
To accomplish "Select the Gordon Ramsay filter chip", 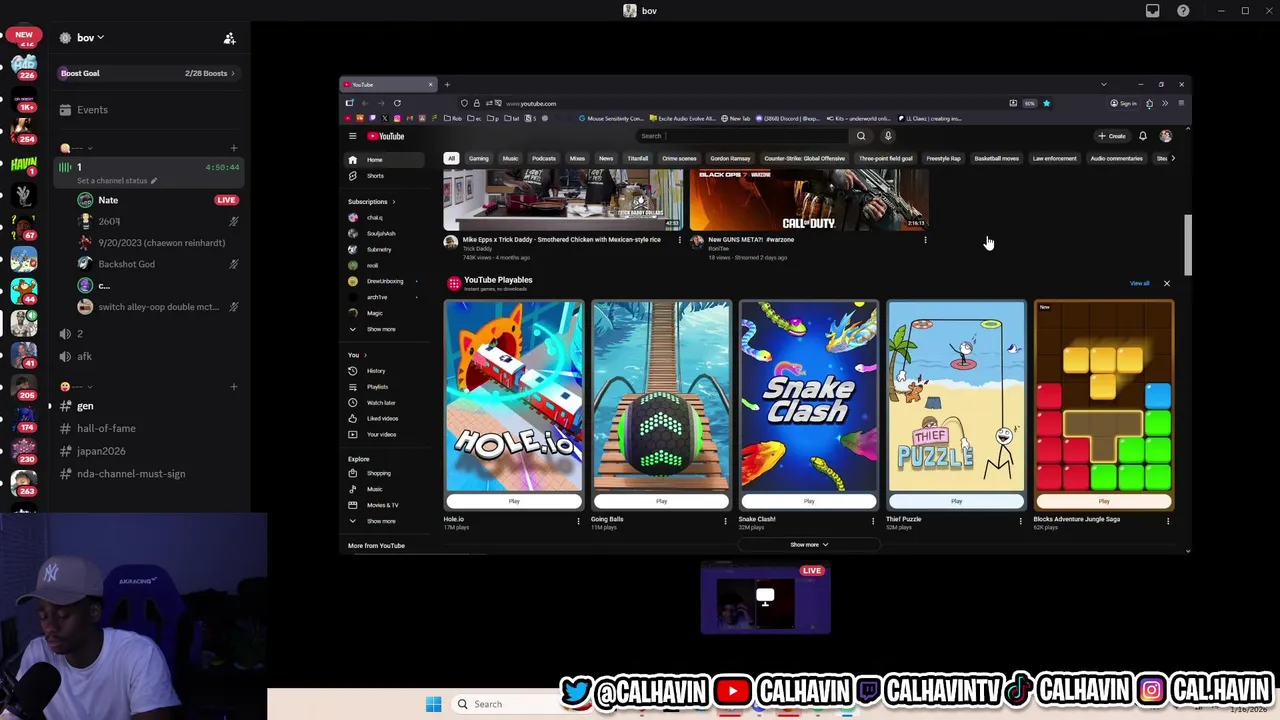I will pyautogui.click(x=730, y=158).
